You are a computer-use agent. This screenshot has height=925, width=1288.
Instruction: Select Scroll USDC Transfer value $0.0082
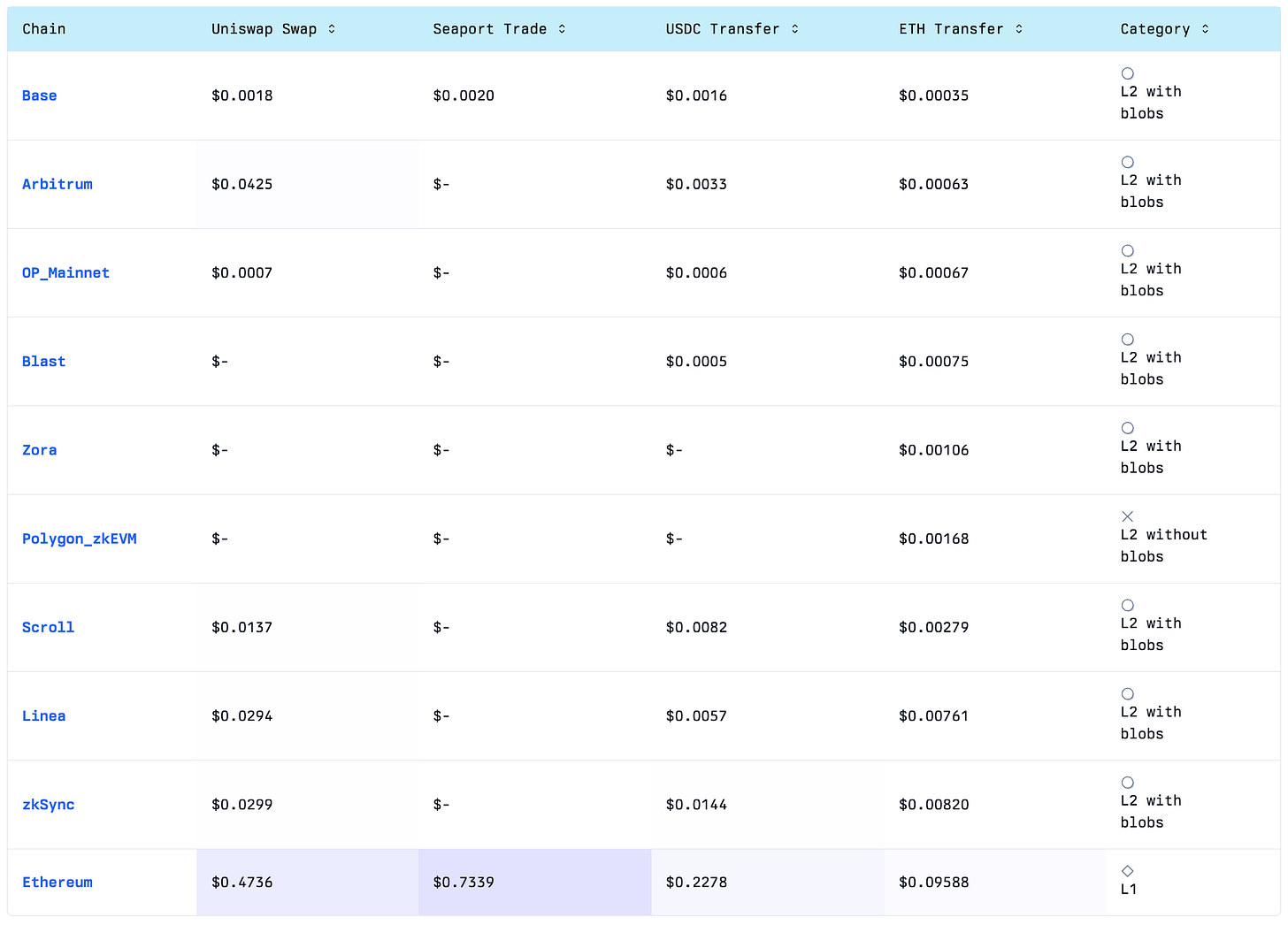(696, 627)
